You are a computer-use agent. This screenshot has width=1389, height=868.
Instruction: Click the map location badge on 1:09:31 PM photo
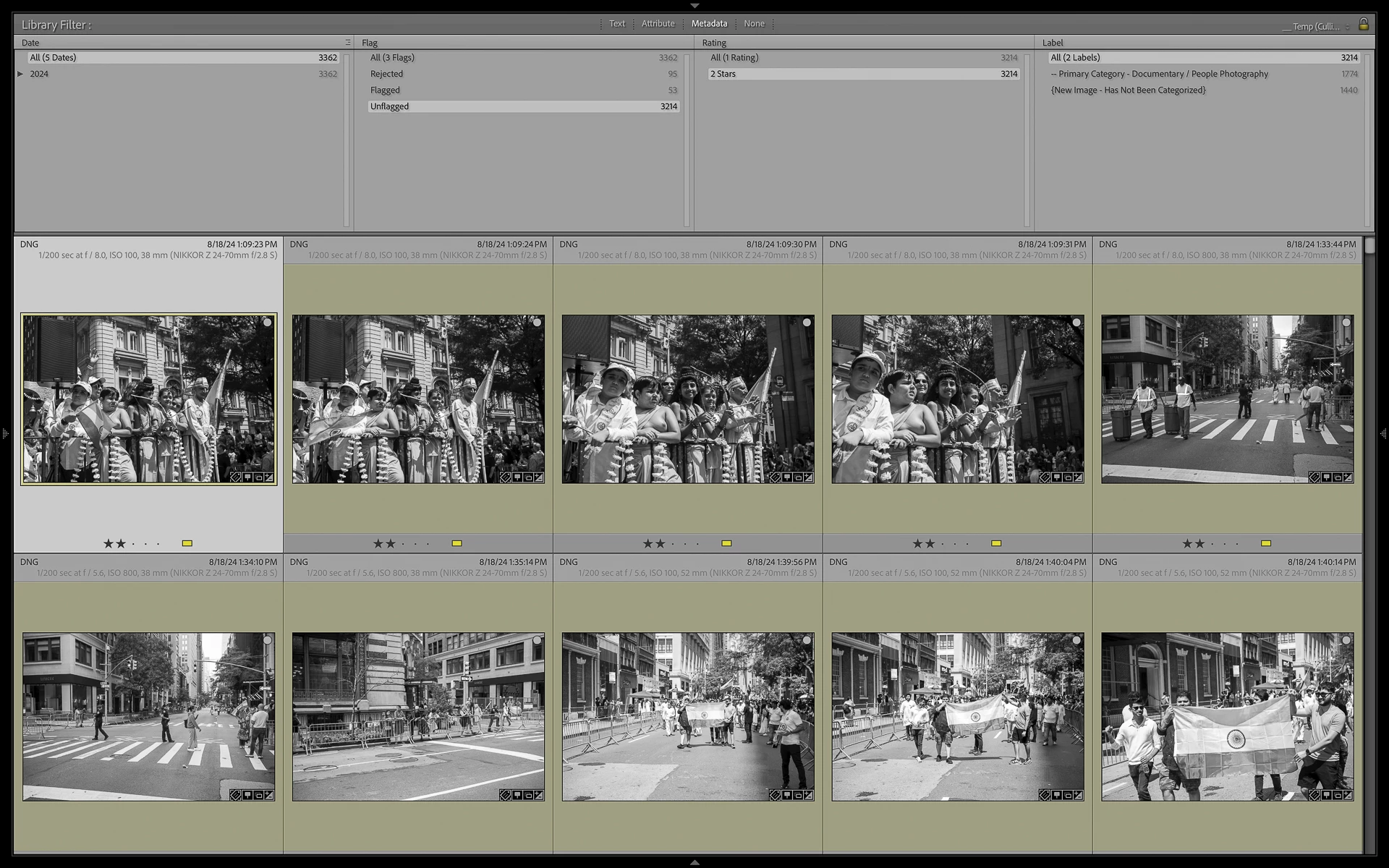(x=1057, y=477)
